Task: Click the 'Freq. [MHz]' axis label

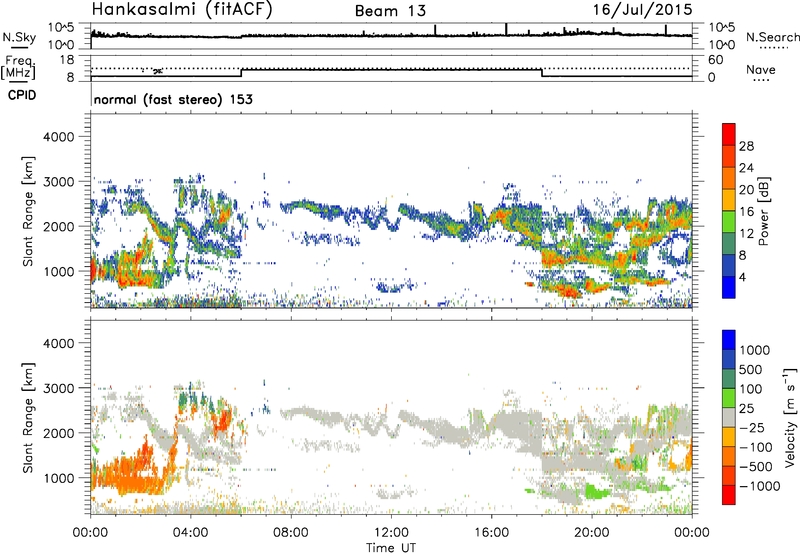Action: 18,67
